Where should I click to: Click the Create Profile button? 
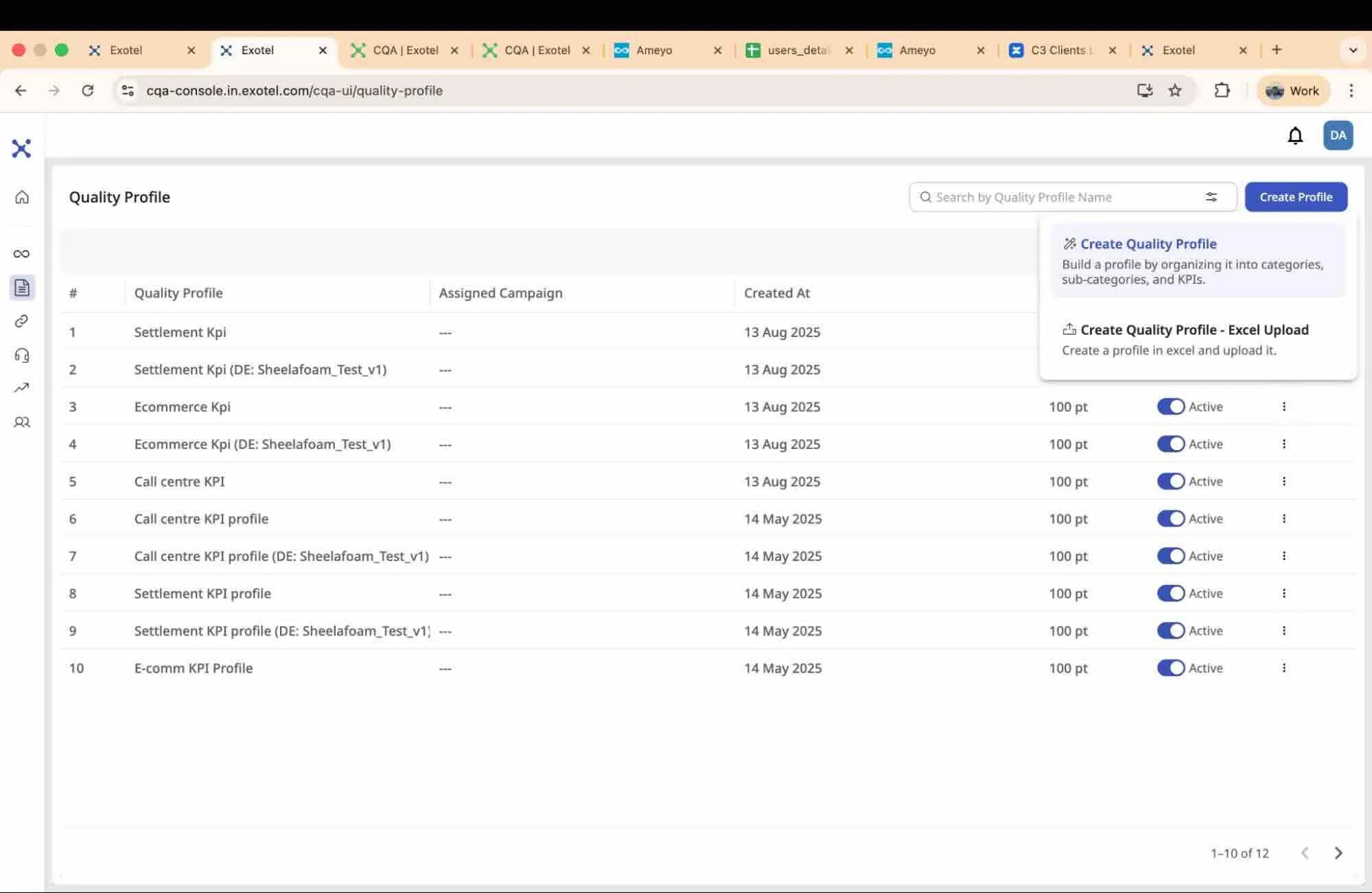(1296, 197)
